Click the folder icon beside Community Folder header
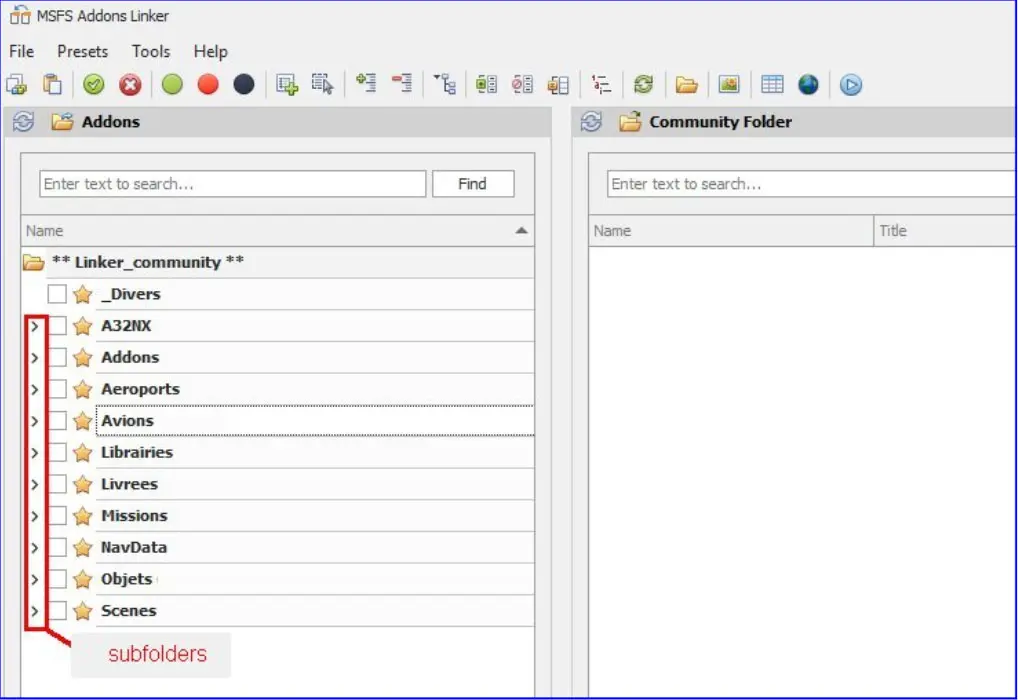The height and width of the screenshot is (700, 1018). click(630, 121)
